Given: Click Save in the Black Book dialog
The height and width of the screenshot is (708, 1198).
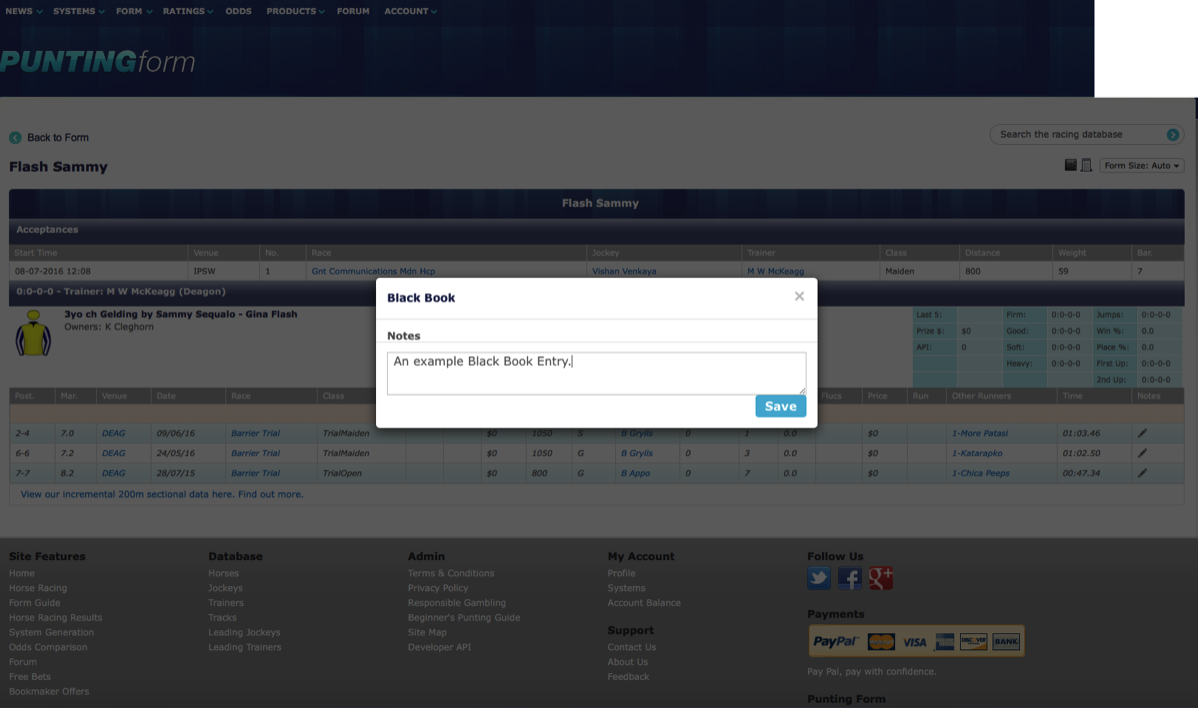Looking at the screenshot, I should [x=780, y=406].
